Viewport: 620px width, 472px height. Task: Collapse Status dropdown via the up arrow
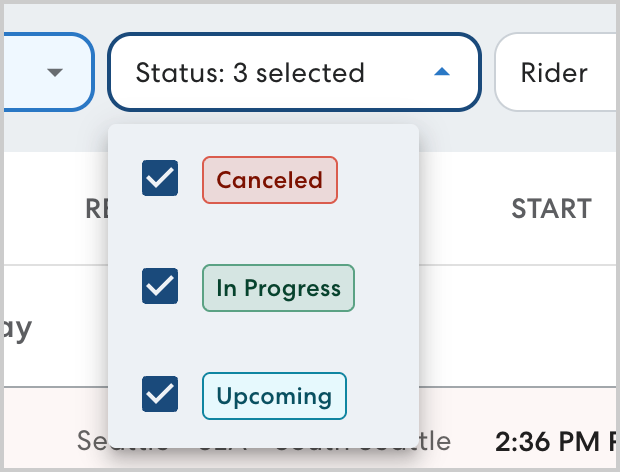point(442,73)
